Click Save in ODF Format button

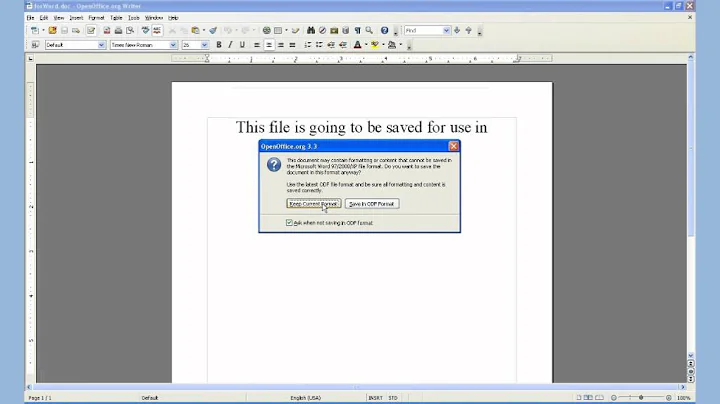click(x=372, y=203)
